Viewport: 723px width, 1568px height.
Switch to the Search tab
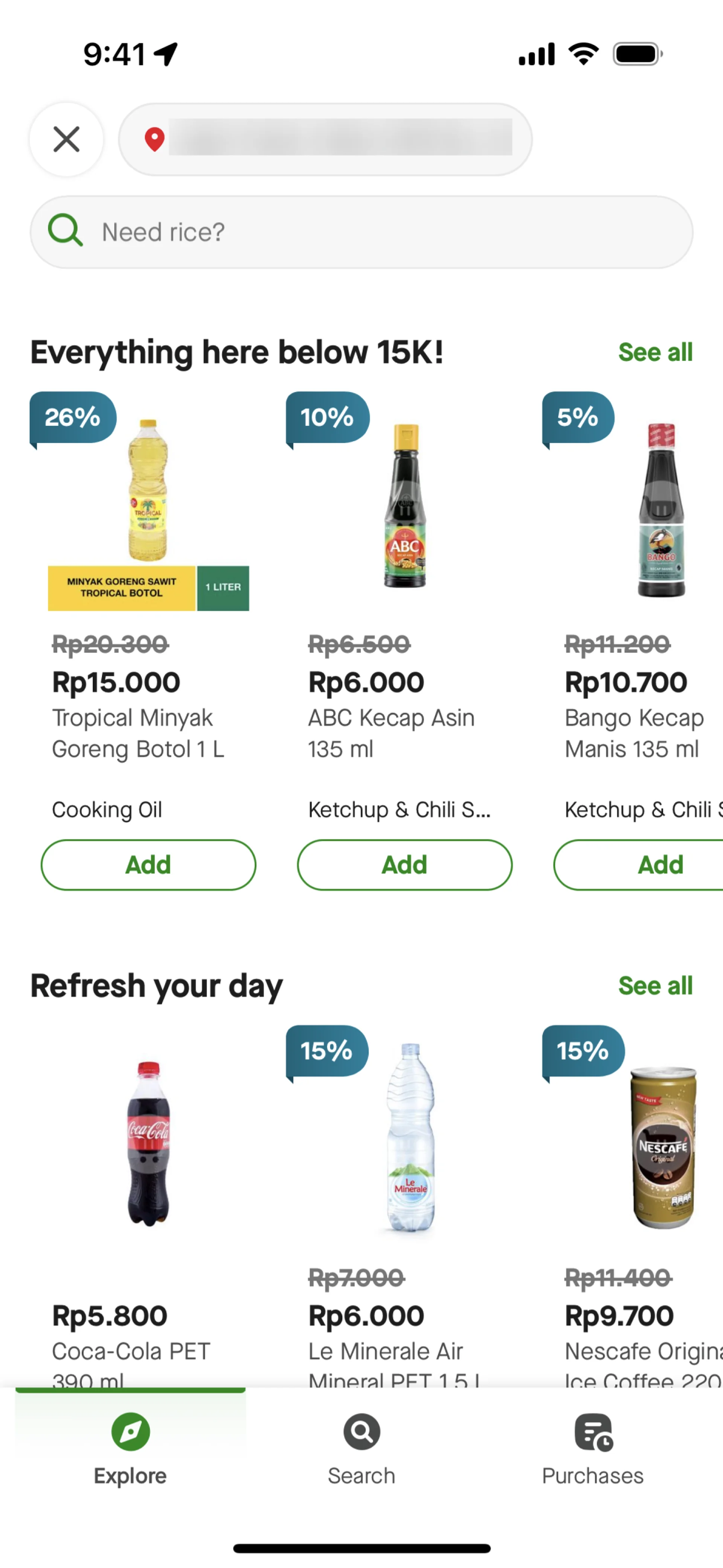361,1448
